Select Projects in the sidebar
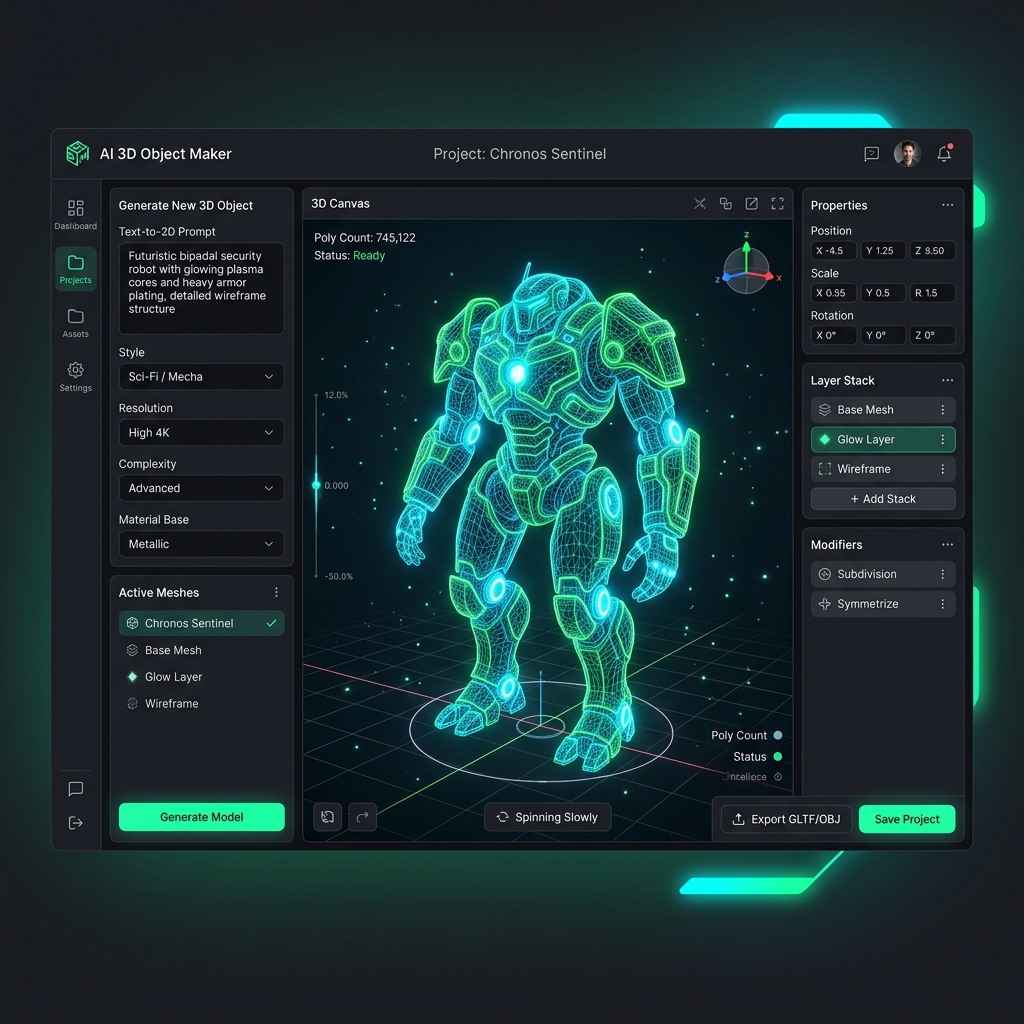This screenshot has height=1024, width=1024. click(x=76, y=269)
